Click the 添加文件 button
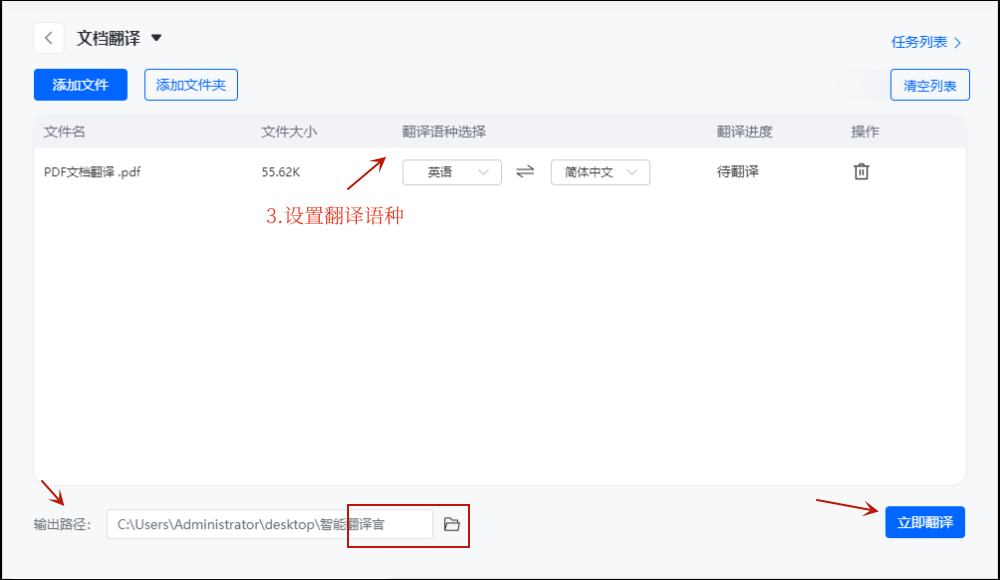 [80, 85]
